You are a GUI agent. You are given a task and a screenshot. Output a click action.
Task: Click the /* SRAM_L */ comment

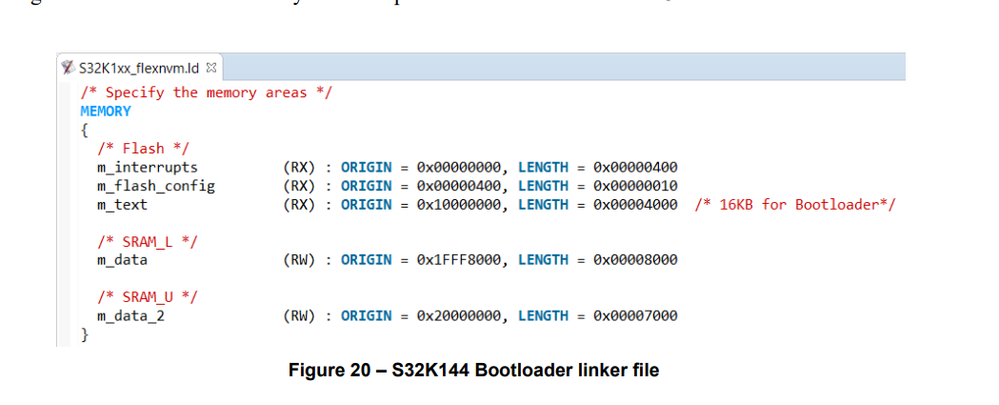[147, 241]
